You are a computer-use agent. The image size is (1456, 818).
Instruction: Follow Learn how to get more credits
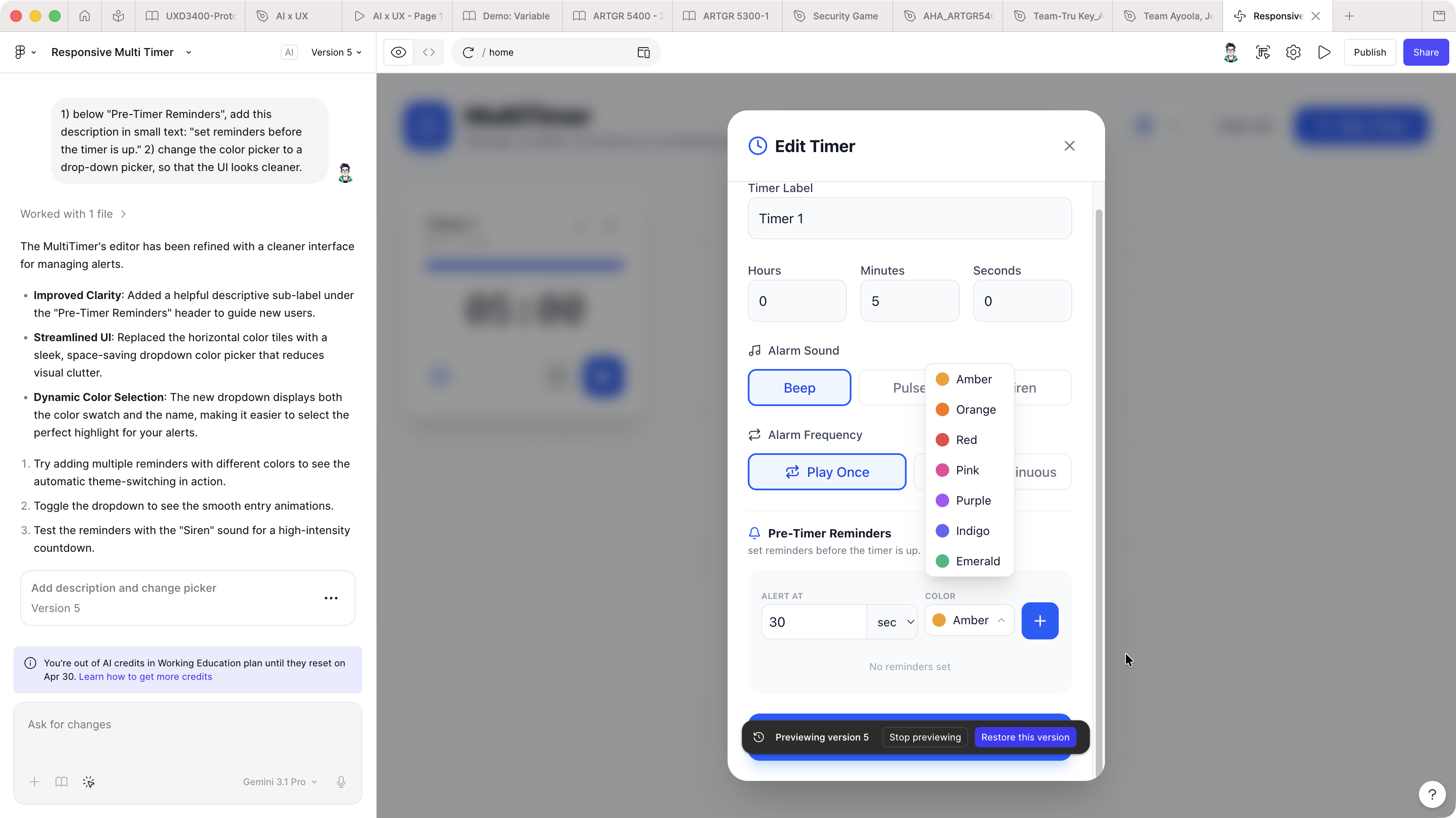(145, 676)
